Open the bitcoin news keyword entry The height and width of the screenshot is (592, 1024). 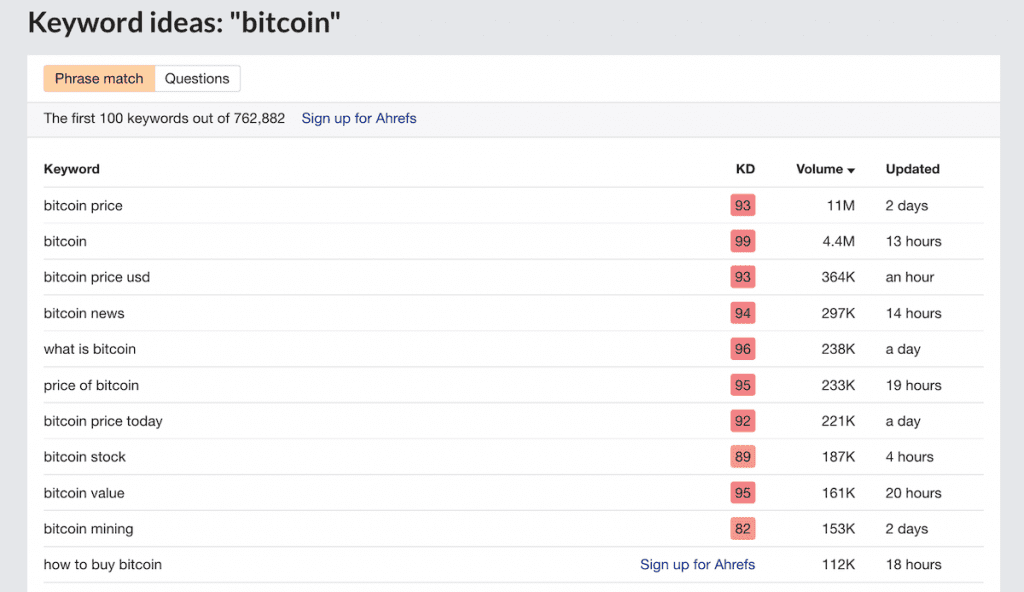click(x=84, y=313)
